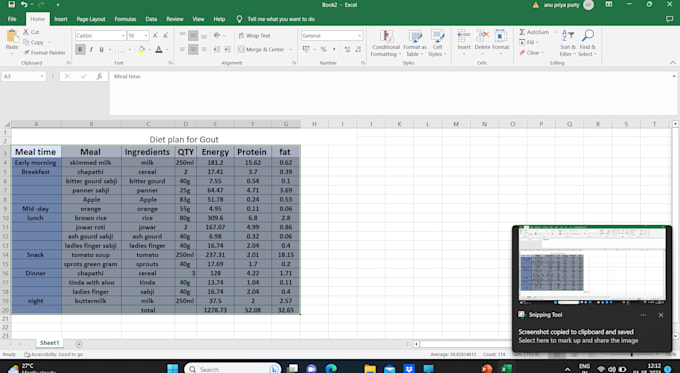The width and height of the screenshot is (680, 373).
Task: Open Sort & Filter menu
Action: tap(567, 43)
